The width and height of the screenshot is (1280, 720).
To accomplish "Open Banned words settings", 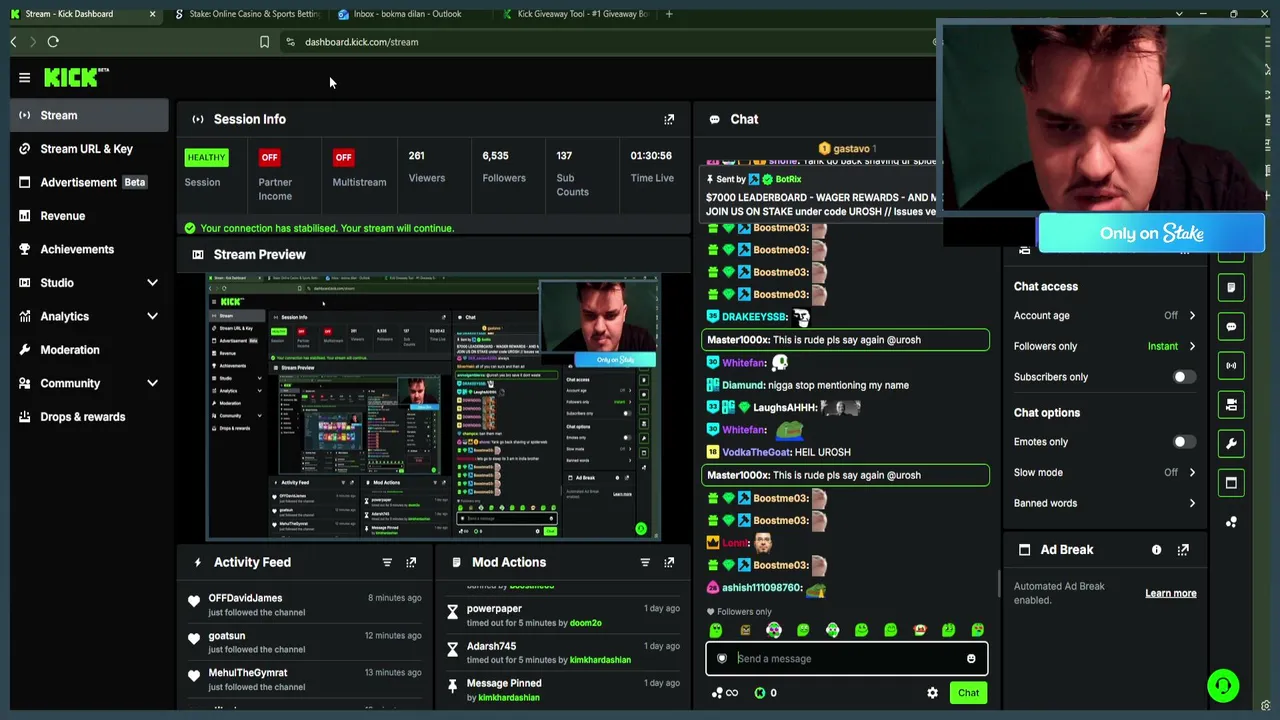I will click(x=1105, y=503).
